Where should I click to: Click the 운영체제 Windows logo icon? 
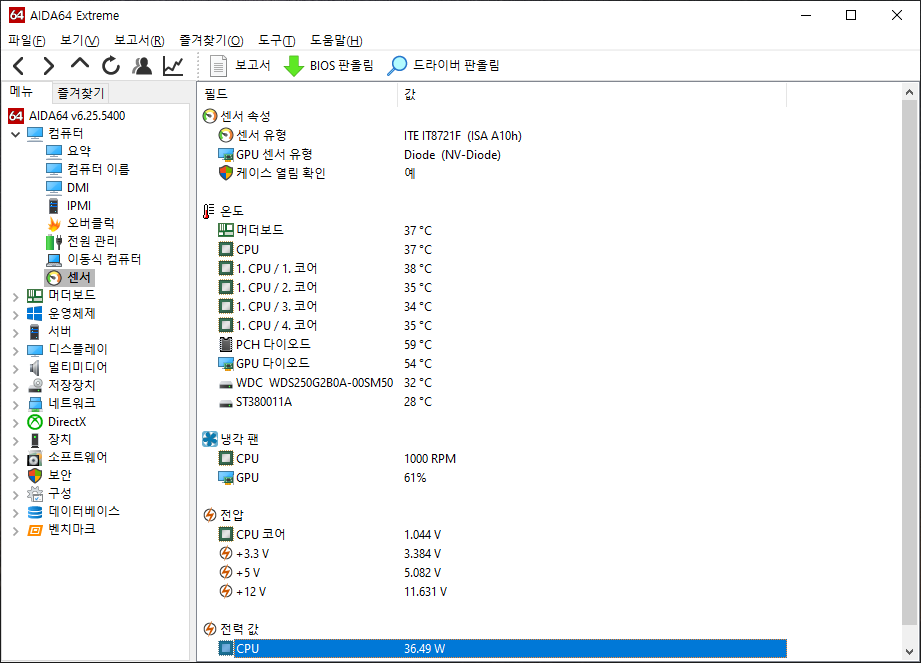pyautogui.click(x=35, y=314)
